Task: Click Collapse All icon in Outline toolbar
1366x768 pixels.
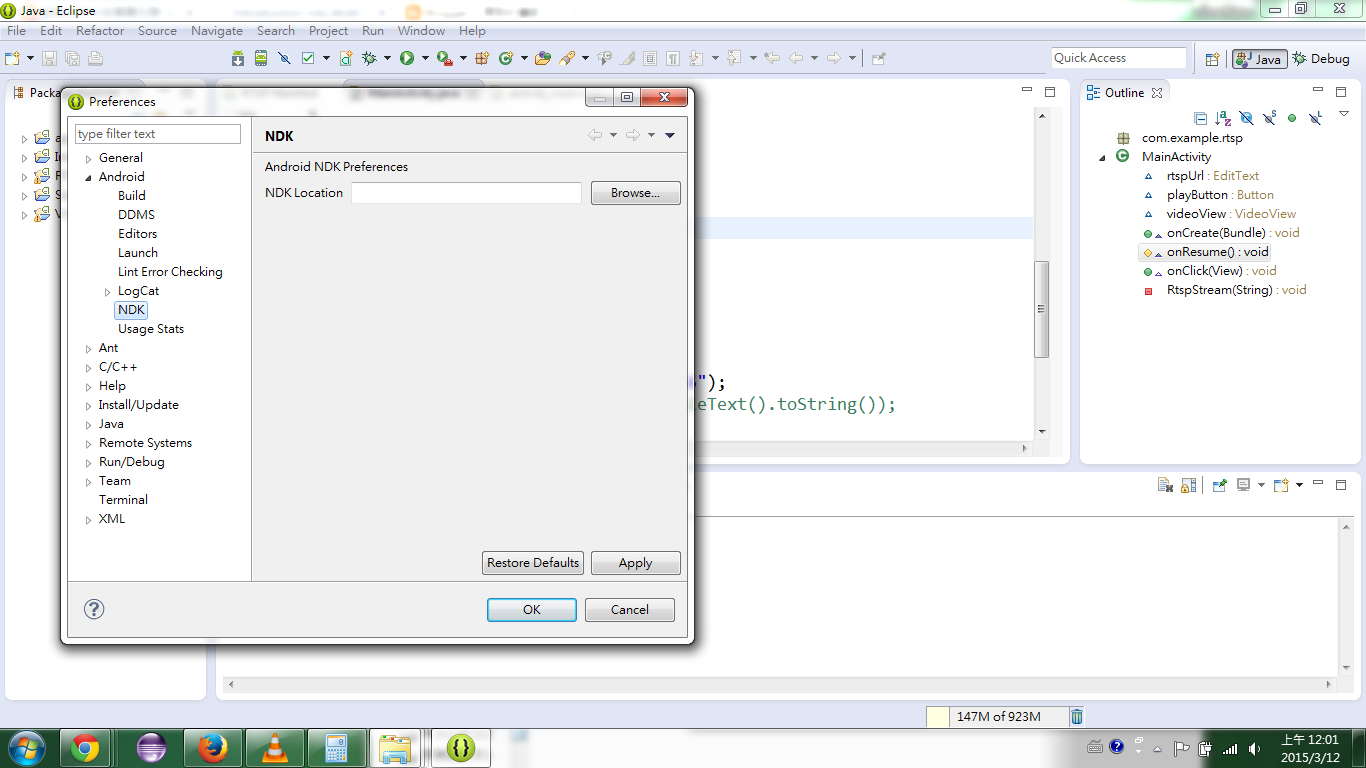Action: (1201, 118)
